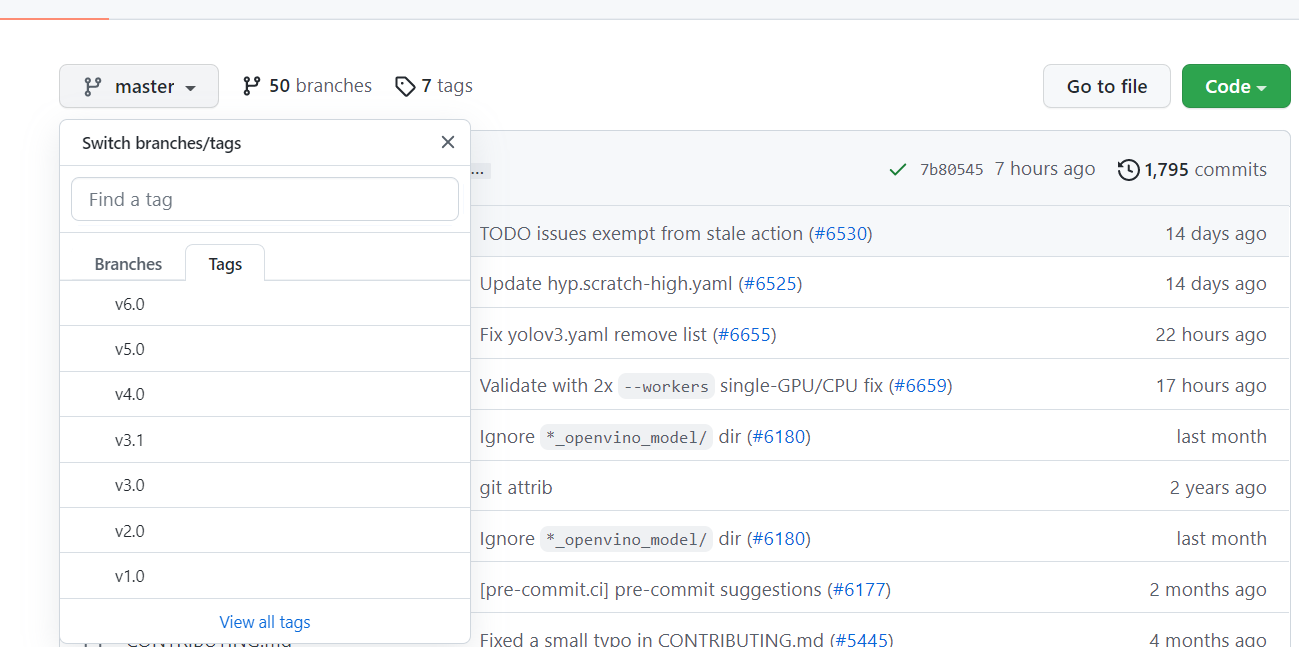Open the 'git attrib' commit message

click(x=516, y=488)
